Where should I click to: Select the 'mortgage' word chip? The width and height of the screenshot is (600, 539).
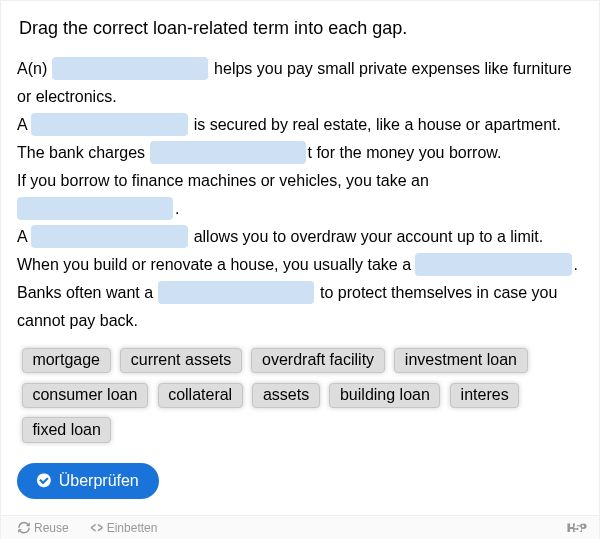[66, 360]
